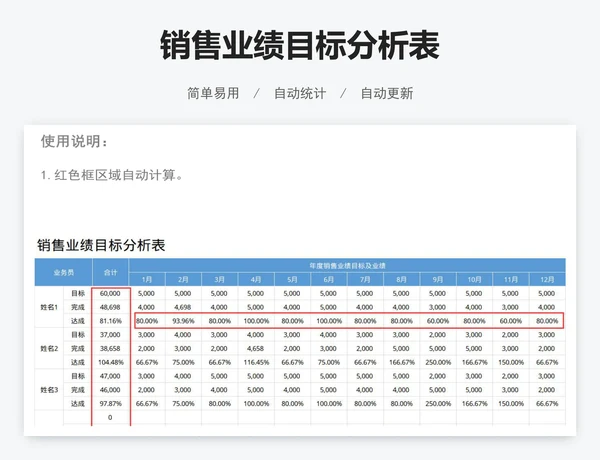
Task: Click the total rate cell 81.16%
Action: 110,321
